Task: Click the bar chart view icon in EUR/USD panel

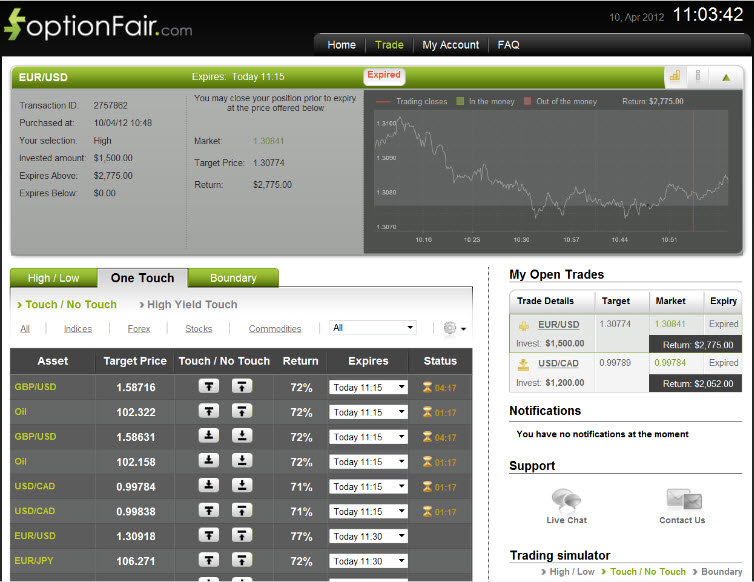Action: tap(675, 76)
